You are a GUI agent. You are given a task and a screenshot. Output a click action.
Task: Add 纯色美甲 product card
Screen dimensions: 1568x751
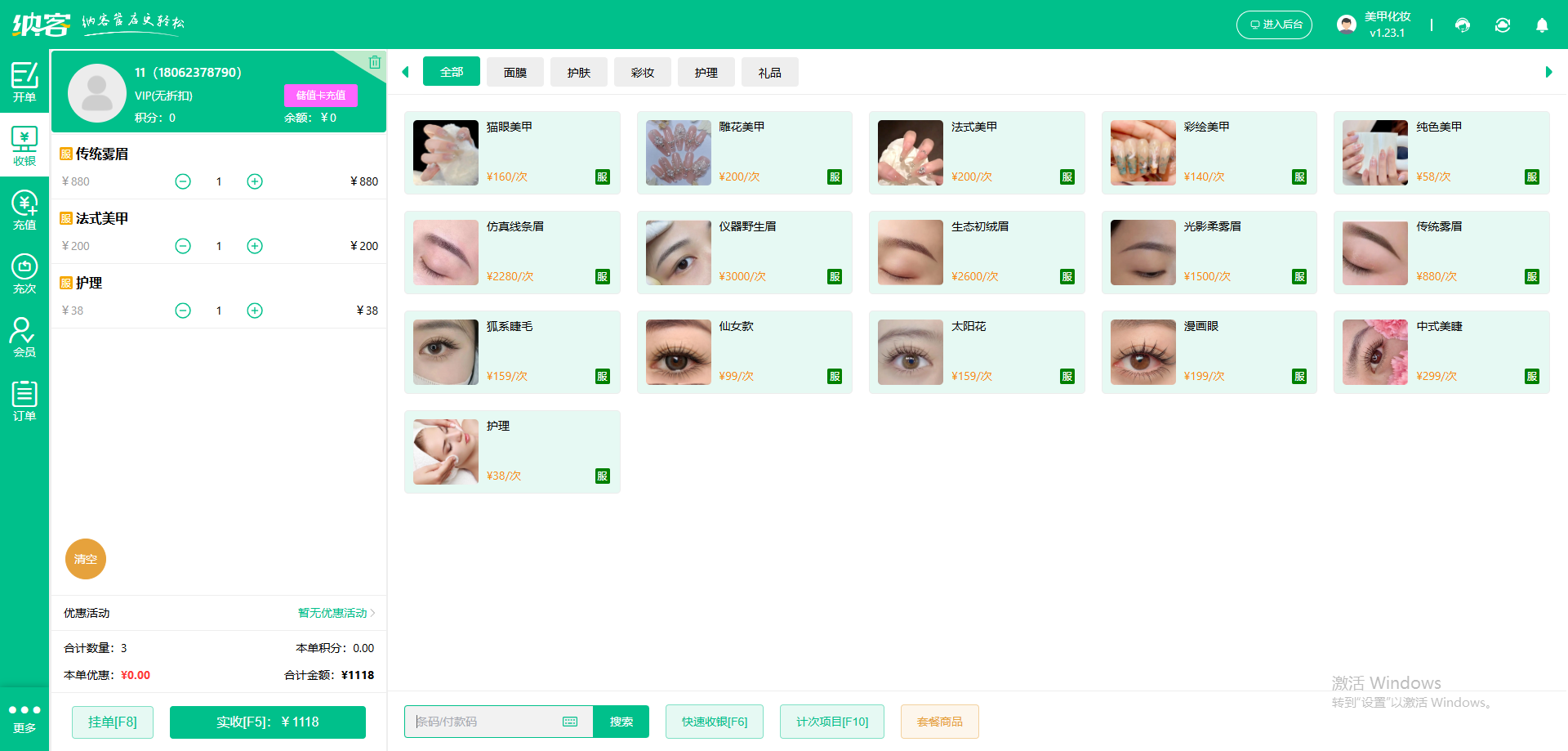pos(1441,153)
